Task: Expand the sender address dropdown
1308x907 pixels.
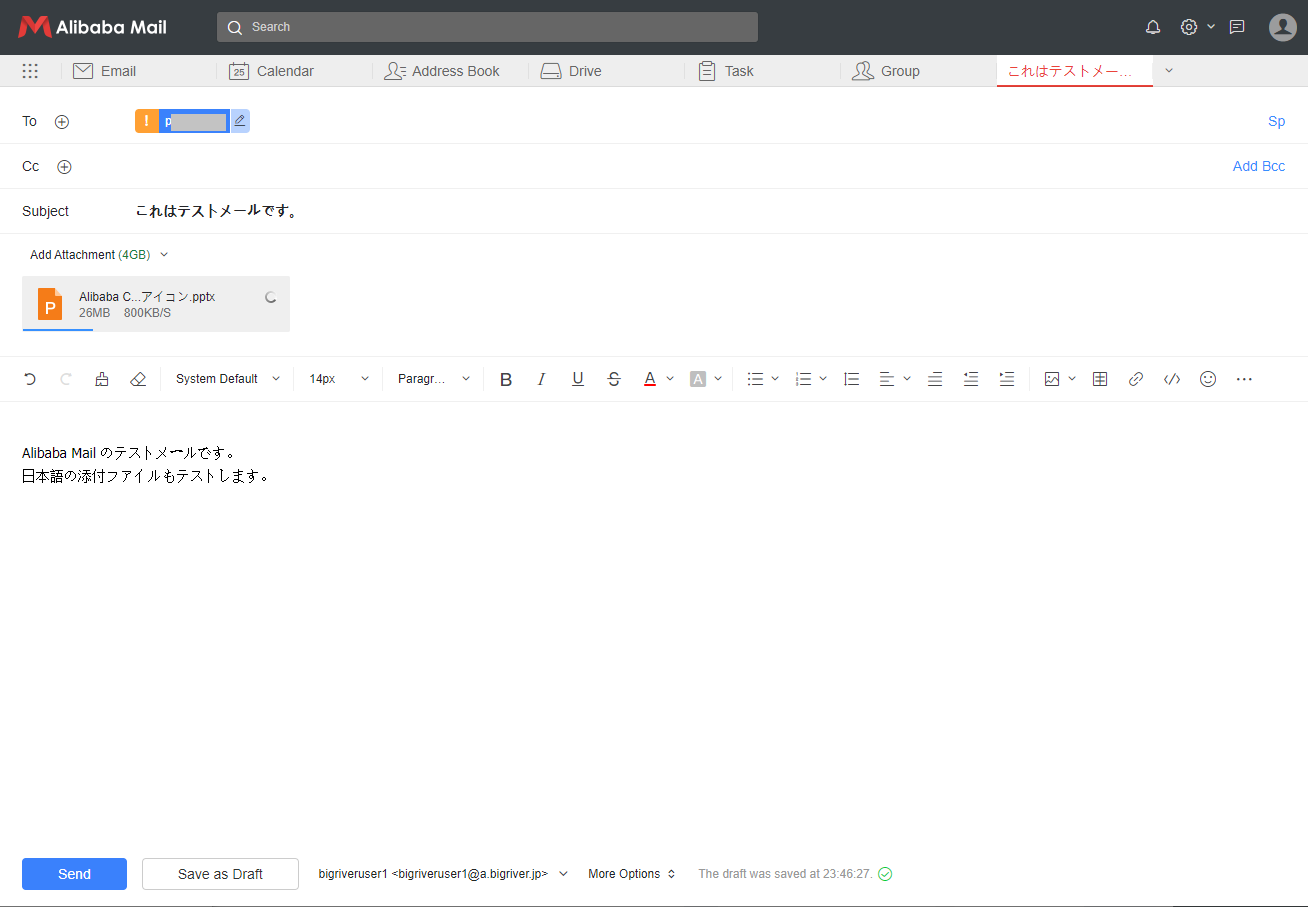Action: (x=563, y=874)
